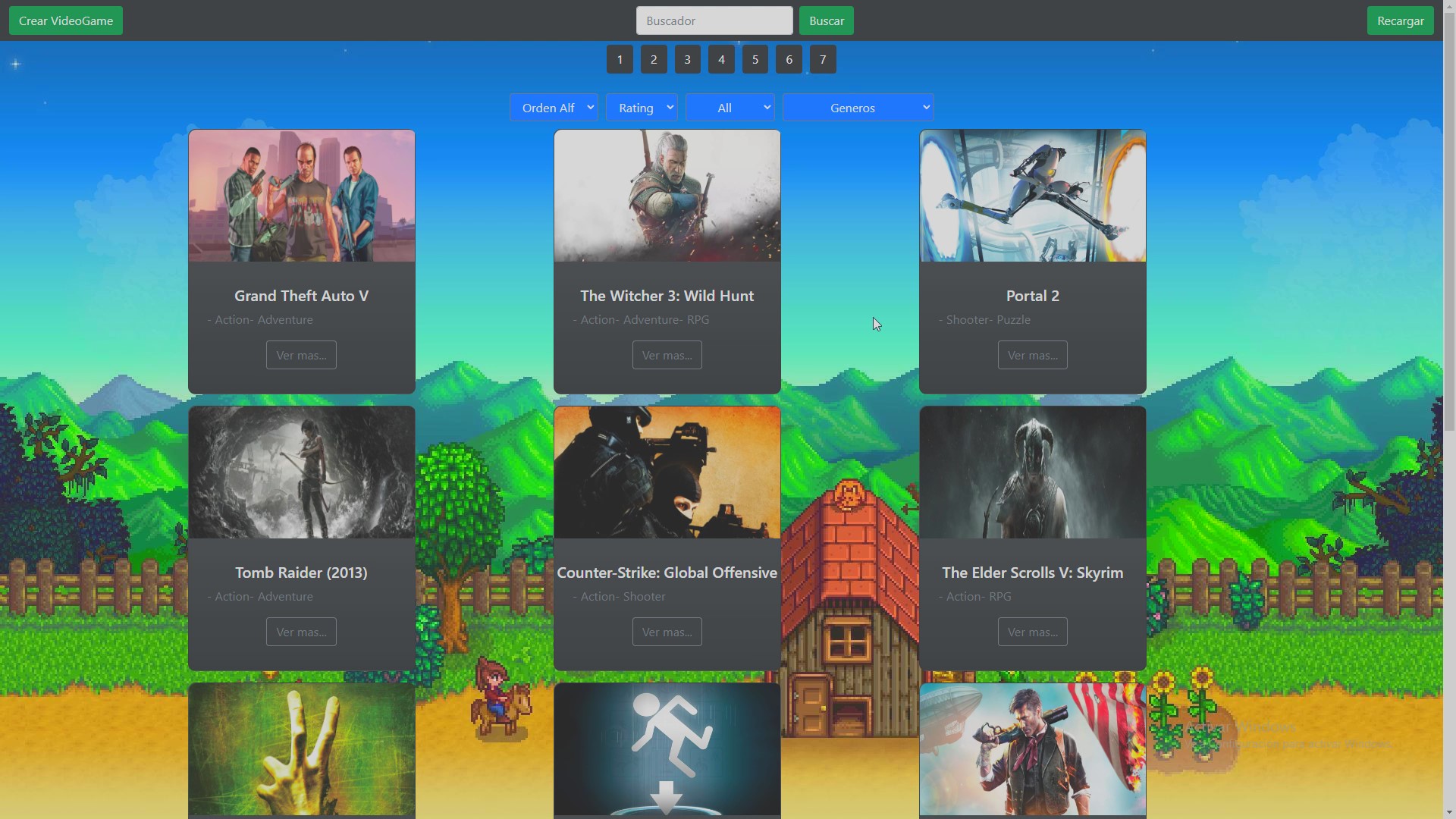Open the All filter dropdown
This screenshot has width=1456, height=819.
pyautogui.click(x=730, y=108)
